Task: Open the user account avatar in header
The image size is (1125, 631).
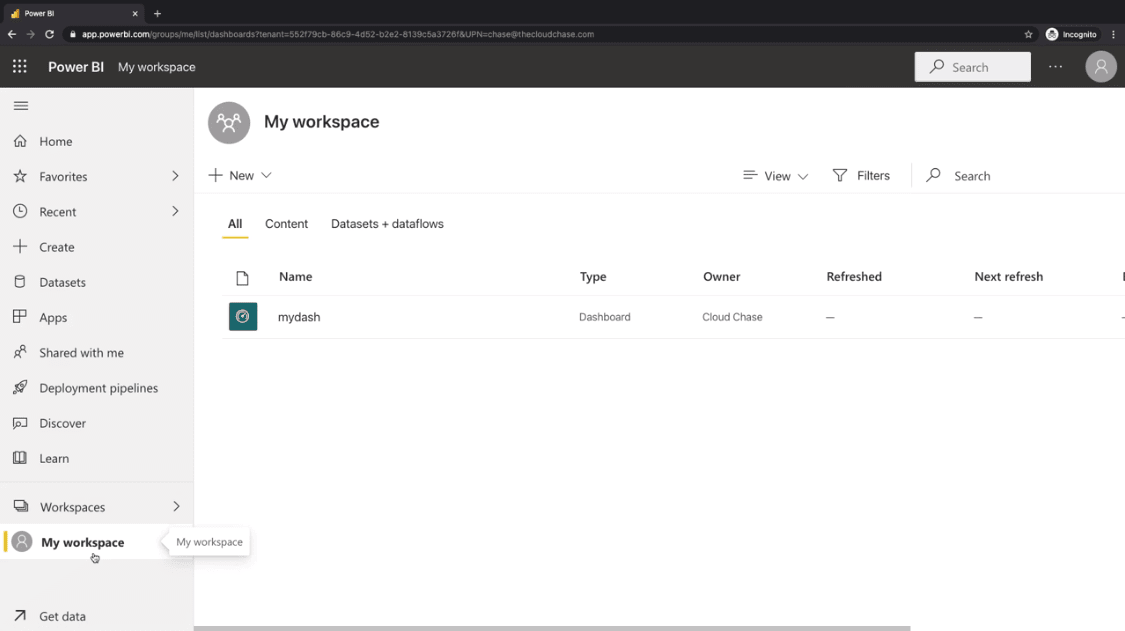Action: click(x=1101, y=67)
